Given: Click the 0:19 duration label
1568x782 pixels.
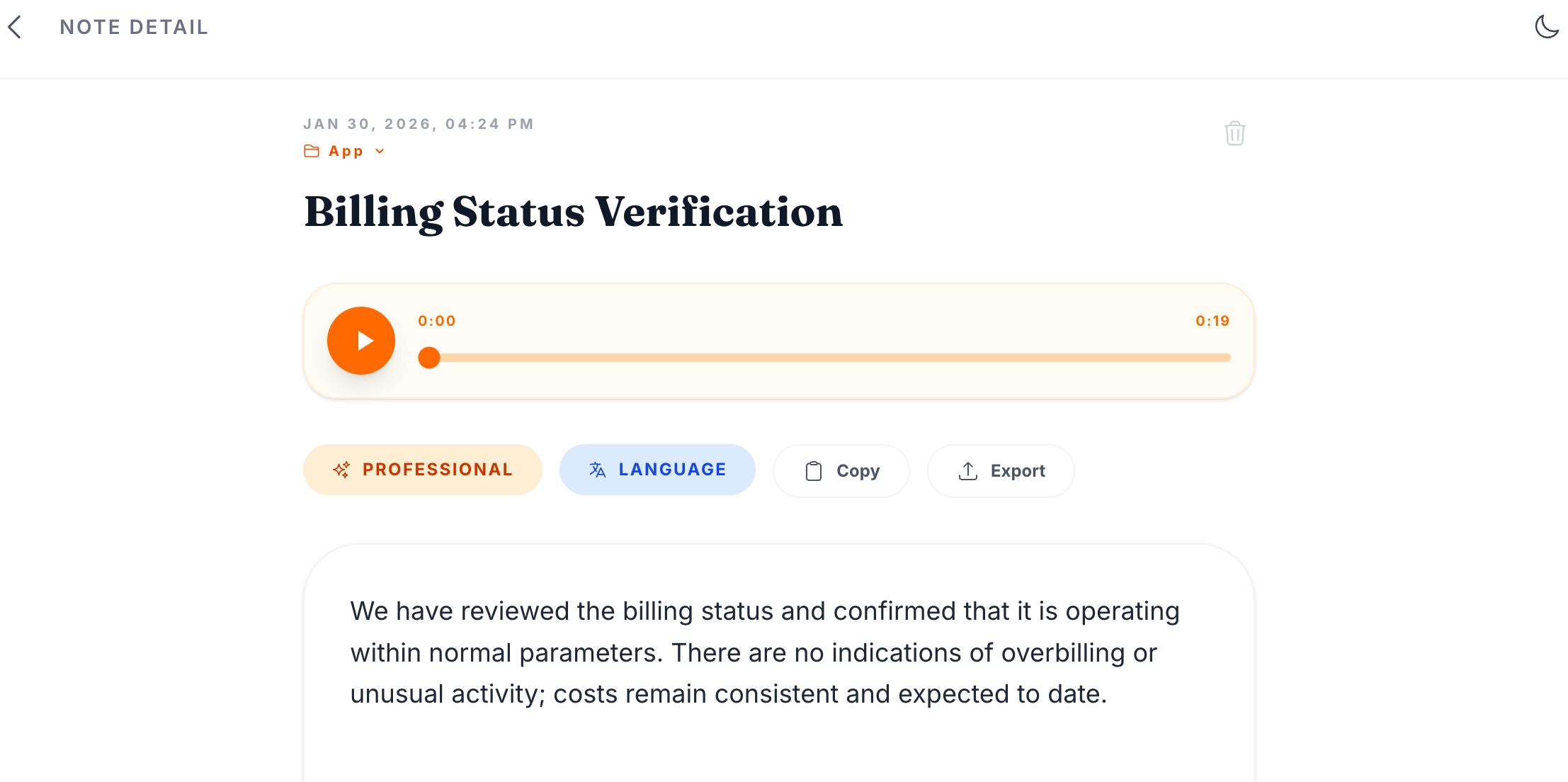Looking at the screenshot, I should [1212, 321].
